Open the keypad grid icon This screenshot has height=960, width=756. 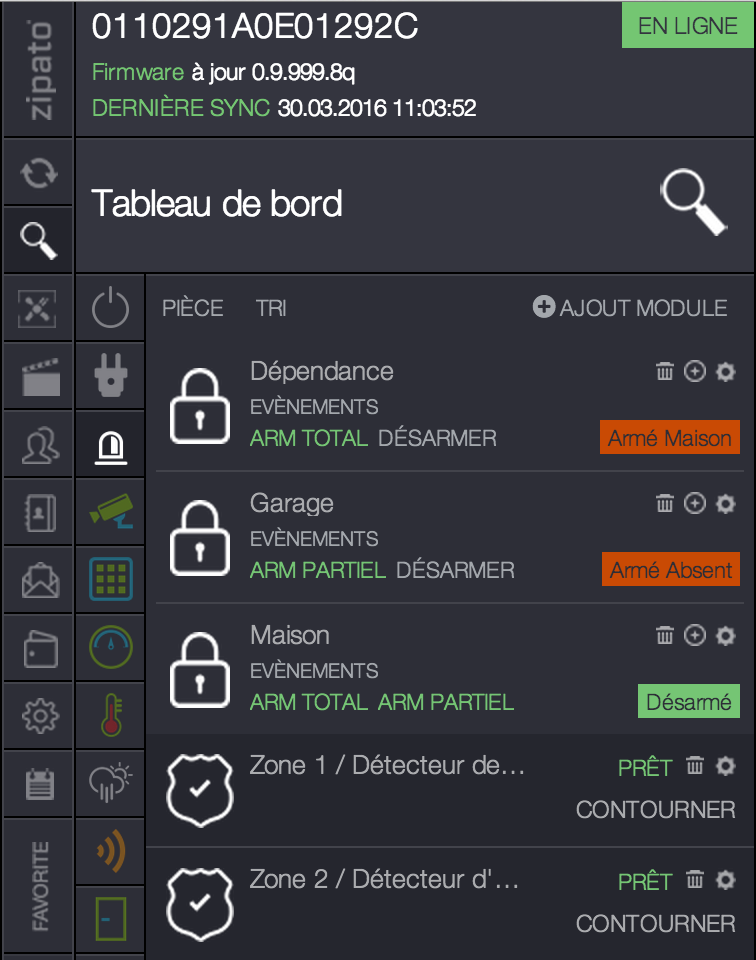click(x=109, y=580)
